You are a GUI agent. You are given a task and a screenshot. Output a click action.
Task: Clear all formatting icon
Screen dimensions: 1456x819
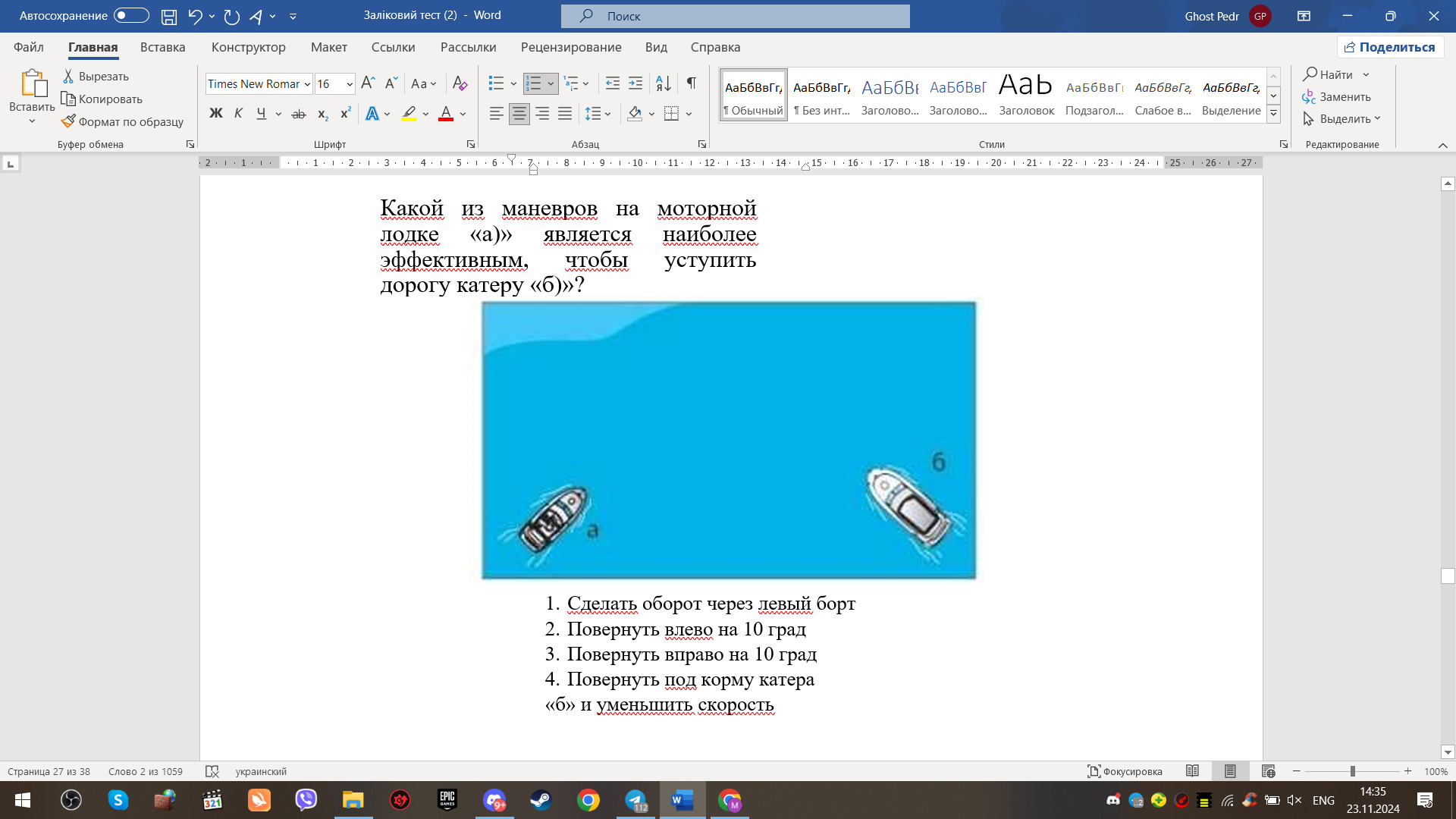pos(460,83)
